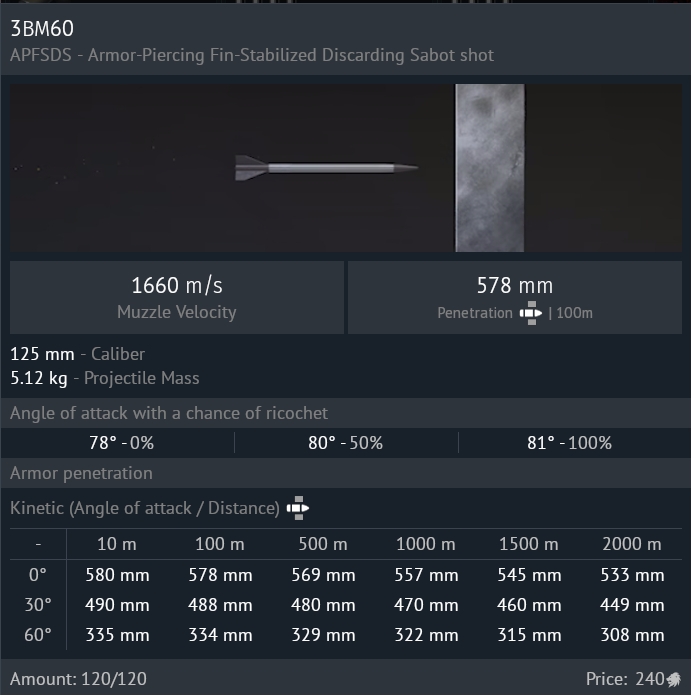
Task: Click the 334 mm table cell
Action: pos(220,635)
